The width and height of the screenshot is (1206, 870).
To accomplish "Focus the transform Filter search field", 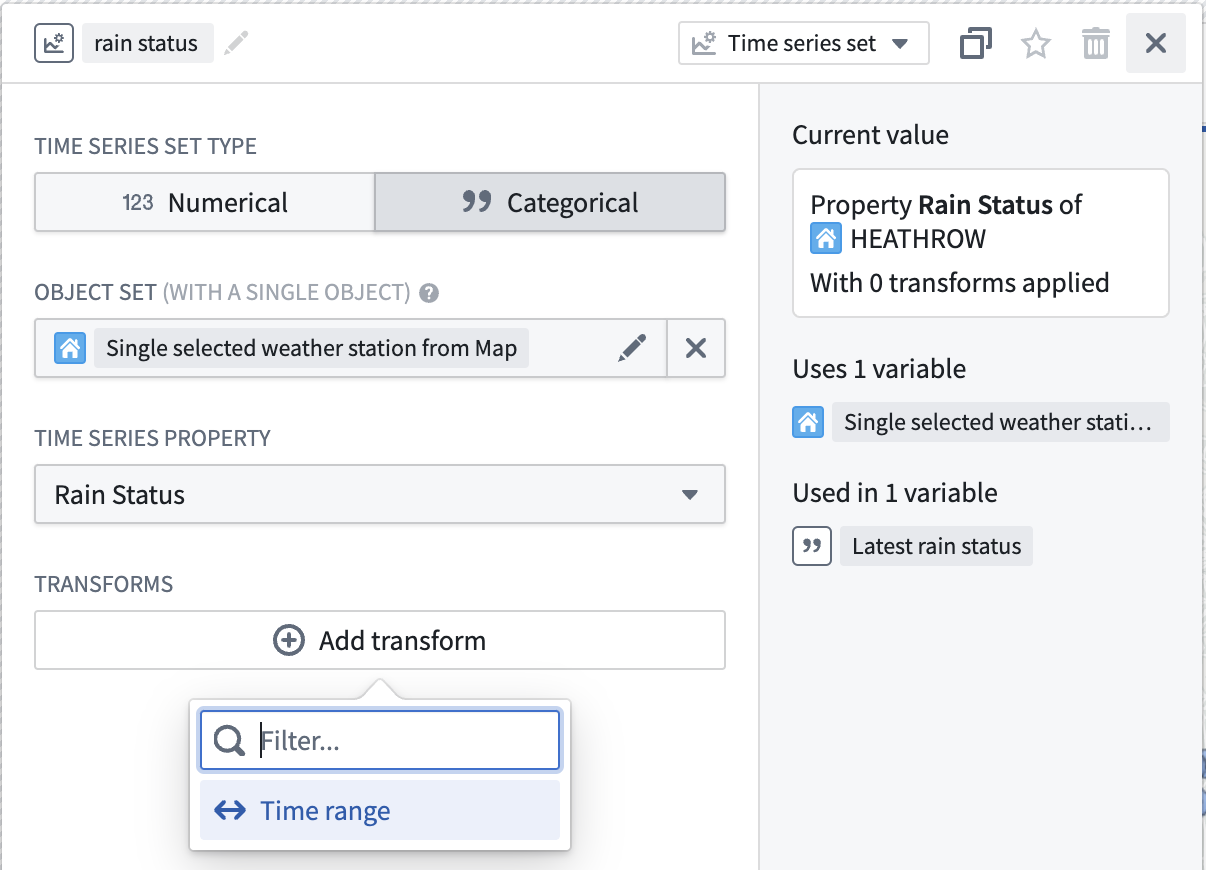I will coord(380,741).
